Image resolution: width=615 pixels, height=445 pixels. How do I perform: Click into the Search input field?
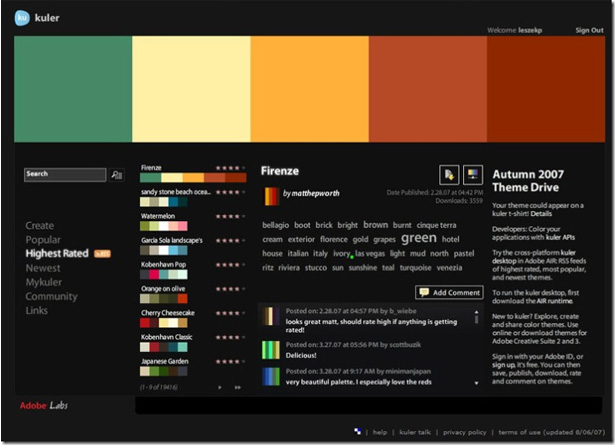(x=64, y=174)
